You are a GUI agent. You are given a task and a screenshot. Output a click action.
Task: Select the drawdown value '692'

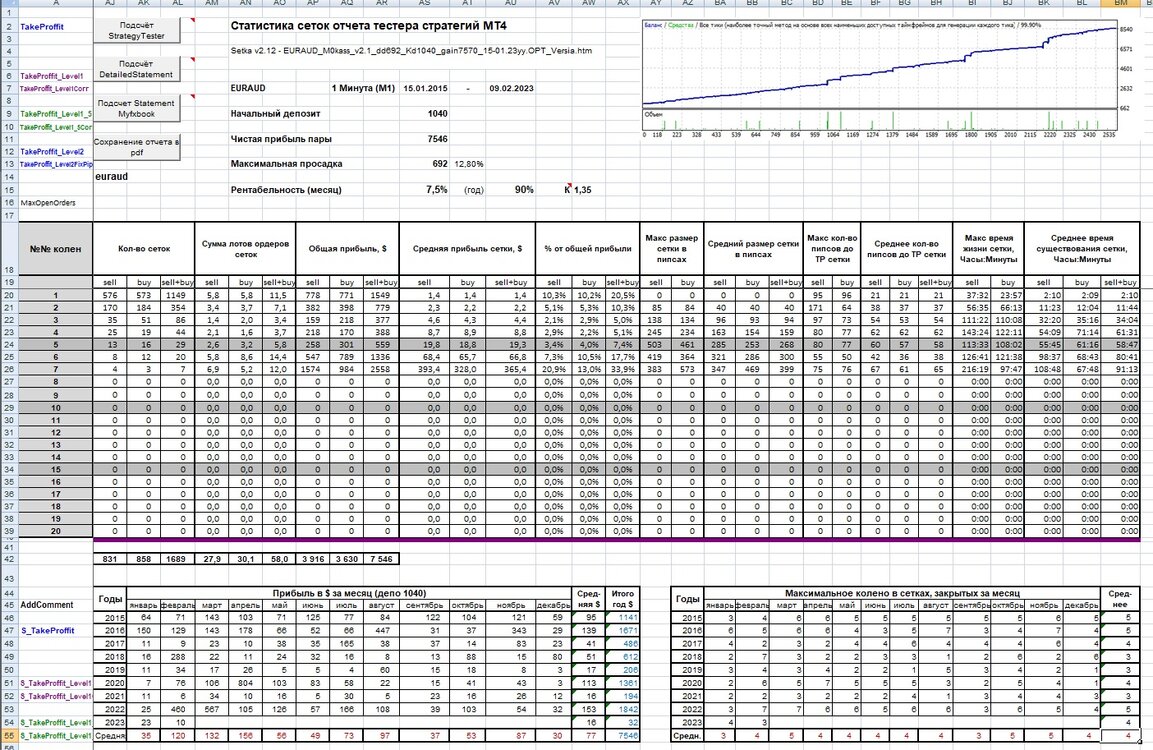440,163
